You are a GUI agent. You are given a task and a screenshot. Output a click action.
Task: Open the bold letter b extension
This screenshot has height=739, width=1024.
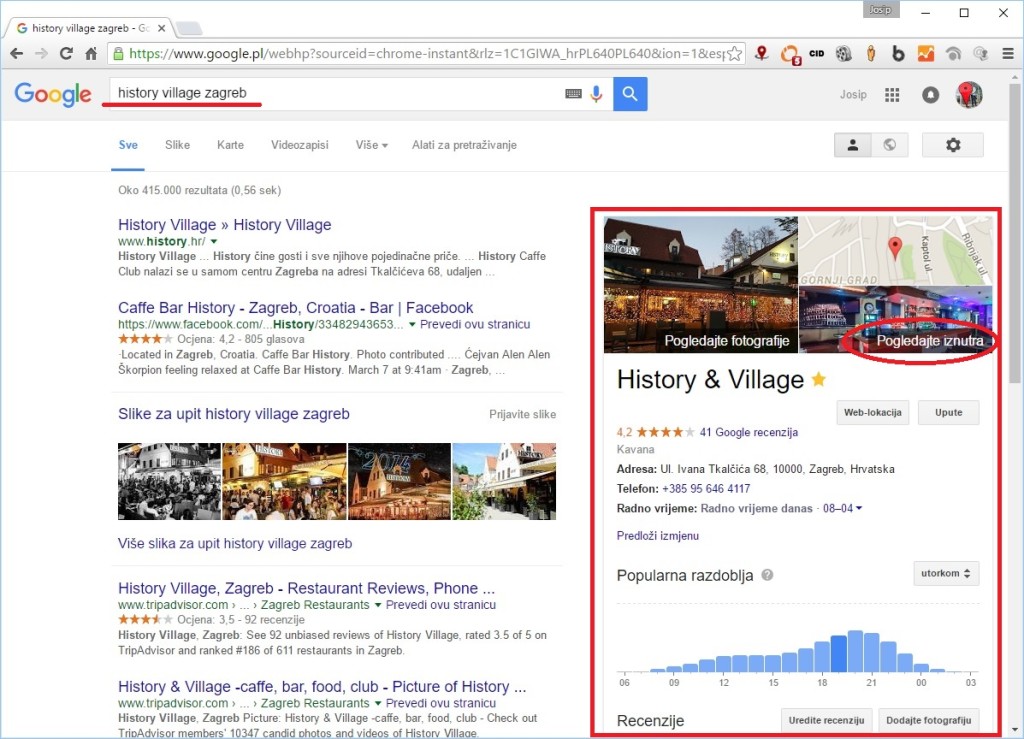898,54
